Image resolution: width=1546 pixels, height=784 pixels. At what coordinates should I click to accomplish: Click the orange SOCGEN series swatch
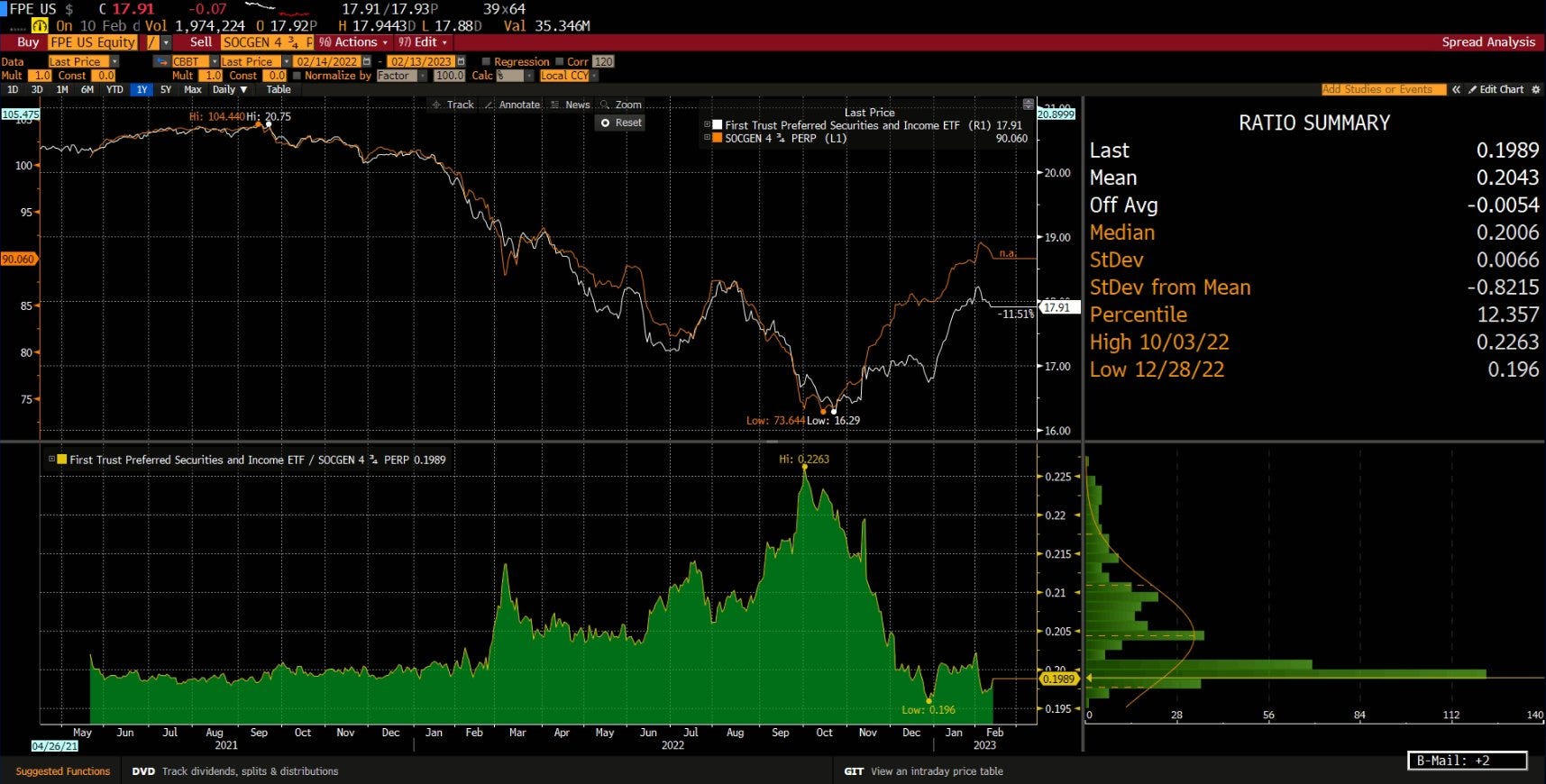tap(718, 138)
